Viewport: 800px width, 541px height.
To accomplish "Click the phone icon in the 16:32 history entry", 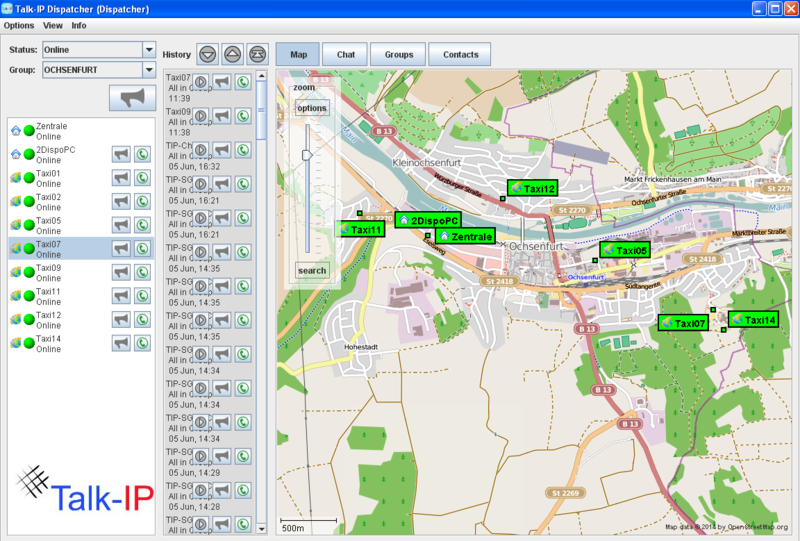I will 243,150.
